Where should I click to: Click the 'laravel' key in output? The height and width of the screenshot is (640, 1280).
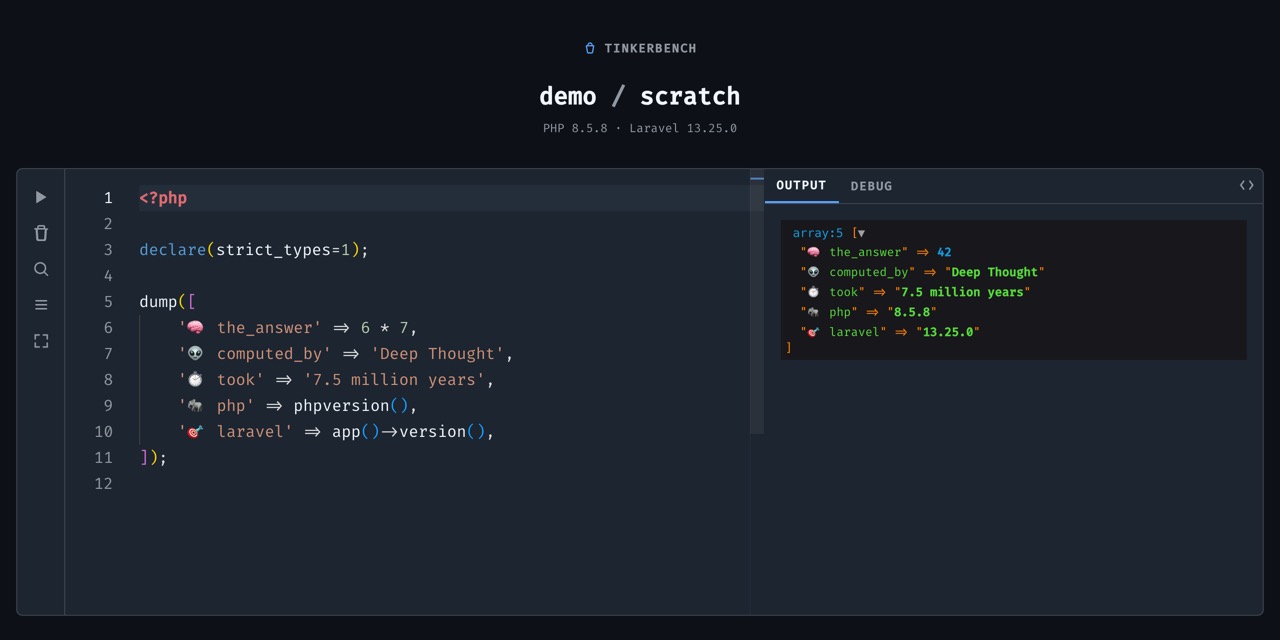[x=855, y=332]
